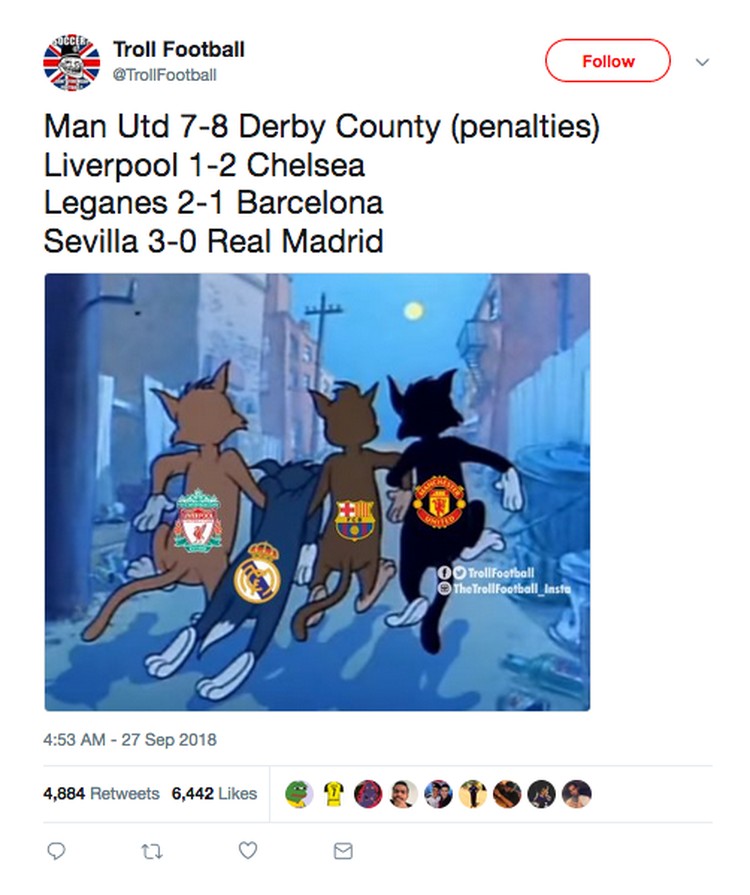The image size is (750, 895).
Task: Click the last liker avatar in the row
Action: [577, 793]
